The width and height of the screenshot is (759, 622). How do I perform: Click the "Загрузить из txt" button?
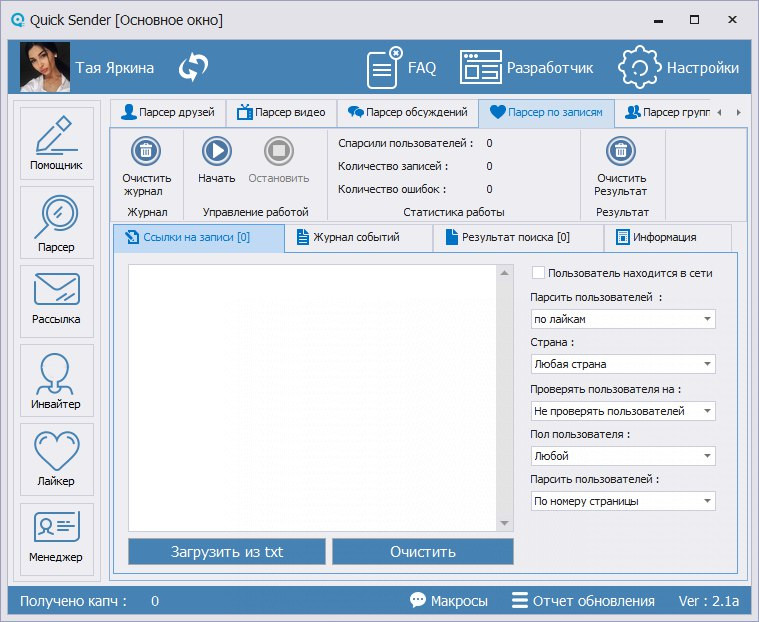point(227,551)
